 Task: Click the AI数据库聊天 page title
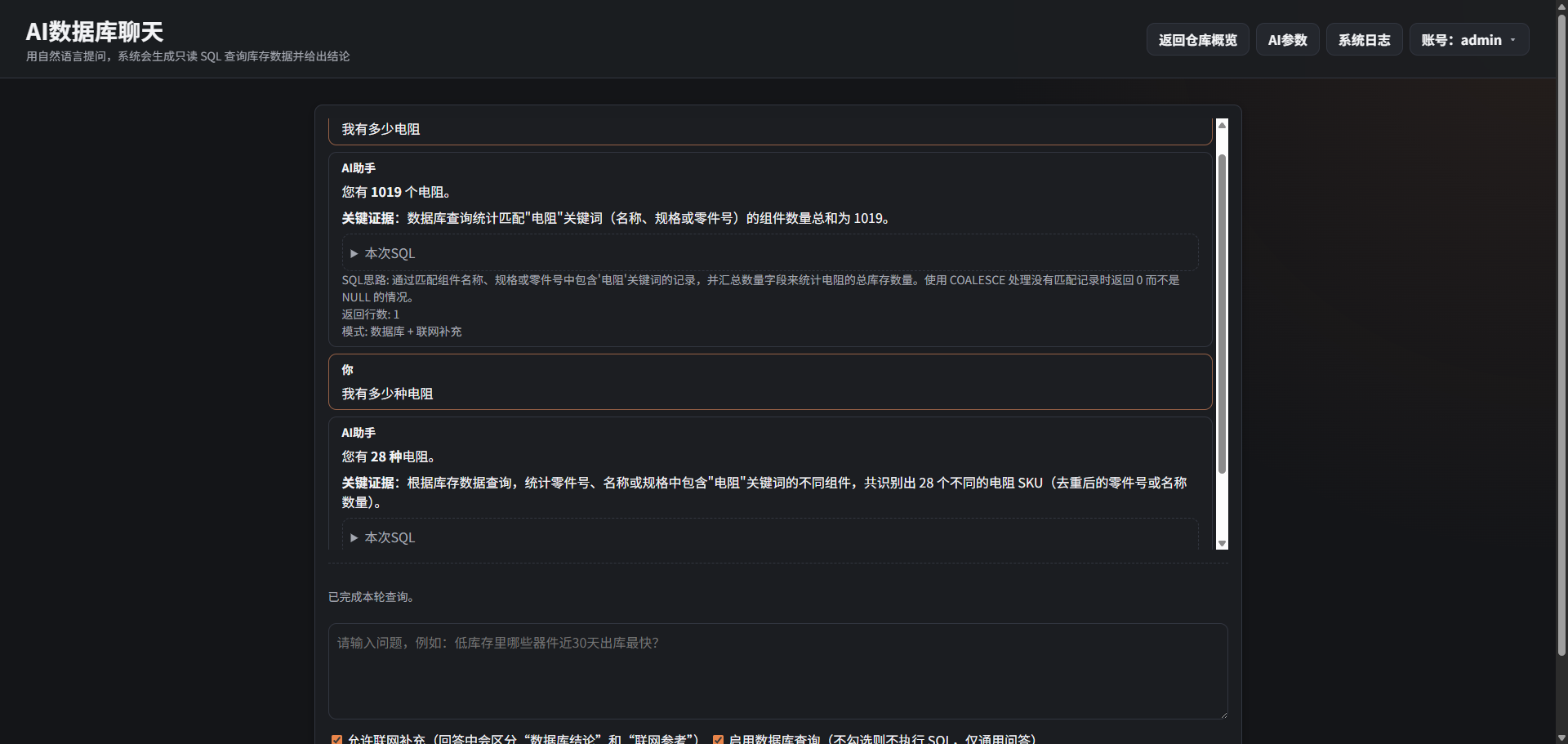click(x=95, y=32)
